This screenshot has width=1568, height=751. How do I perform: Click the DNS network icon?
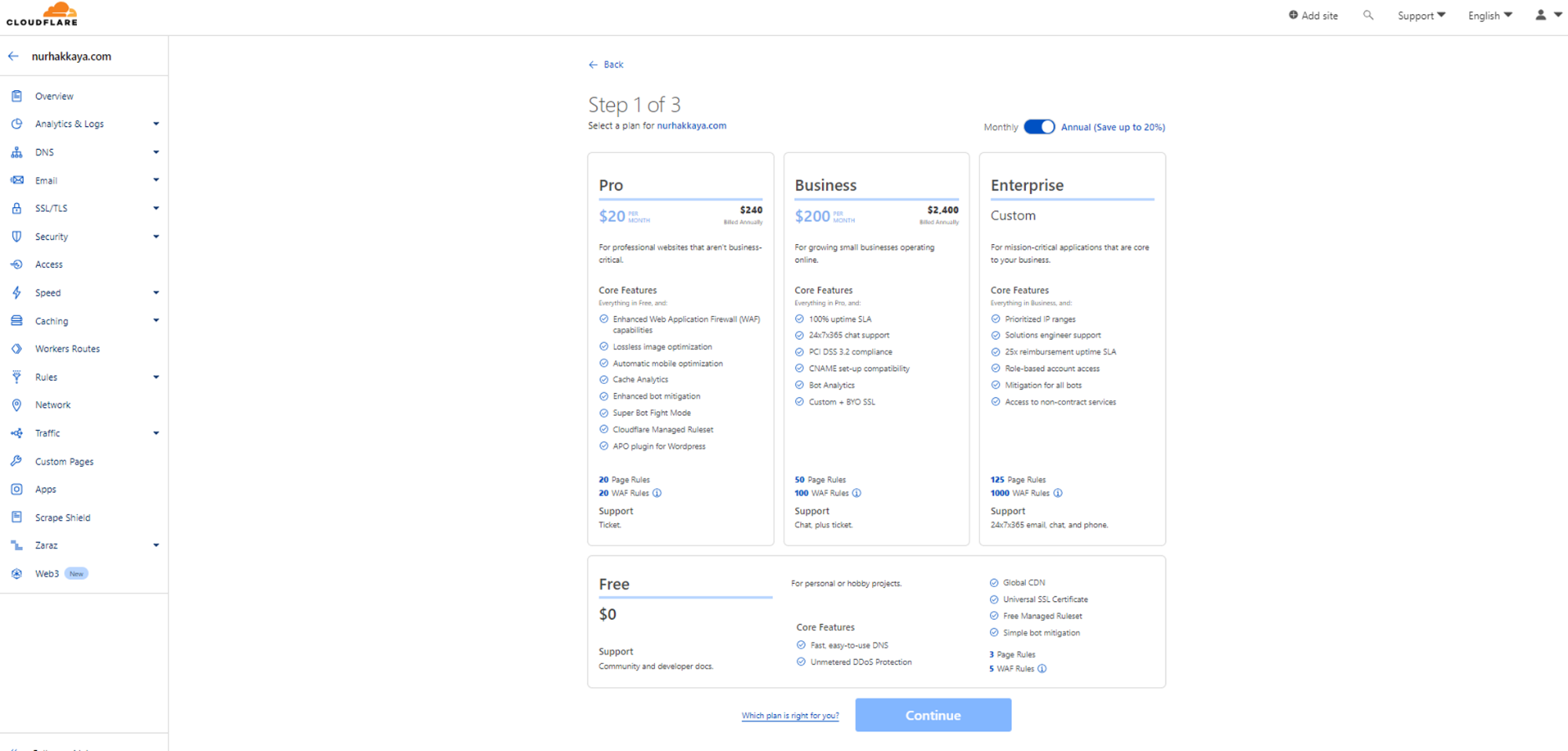[16, 152]
